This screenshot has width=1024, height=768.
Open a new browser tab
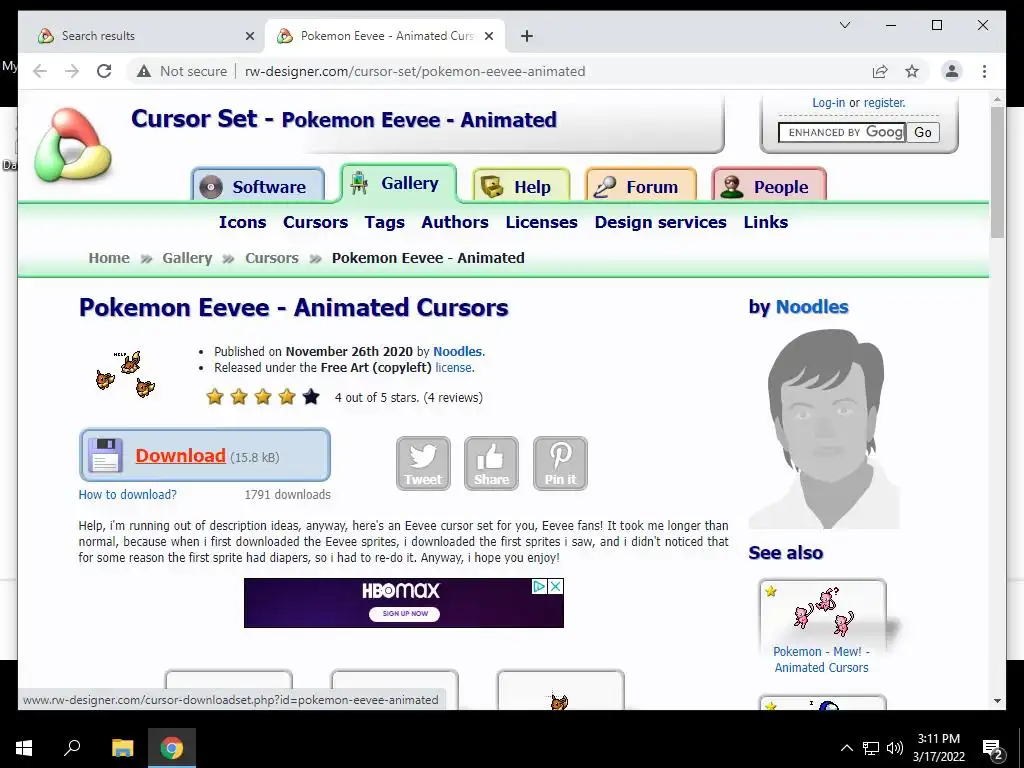(x=527, y=36)
